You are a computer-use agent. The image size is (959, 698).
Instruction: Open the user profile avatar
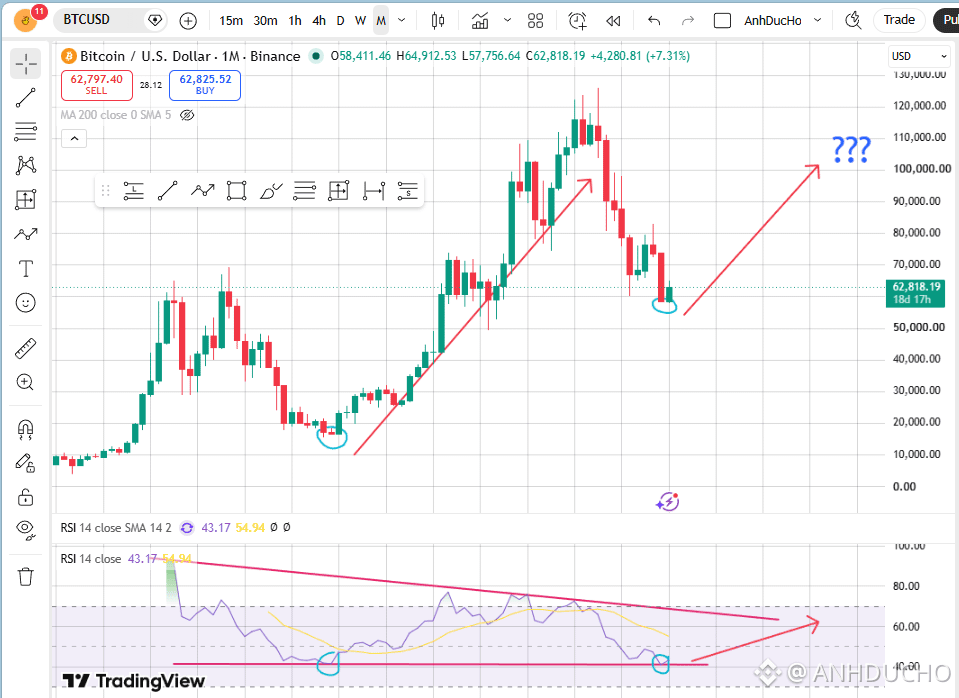[26, 20]
